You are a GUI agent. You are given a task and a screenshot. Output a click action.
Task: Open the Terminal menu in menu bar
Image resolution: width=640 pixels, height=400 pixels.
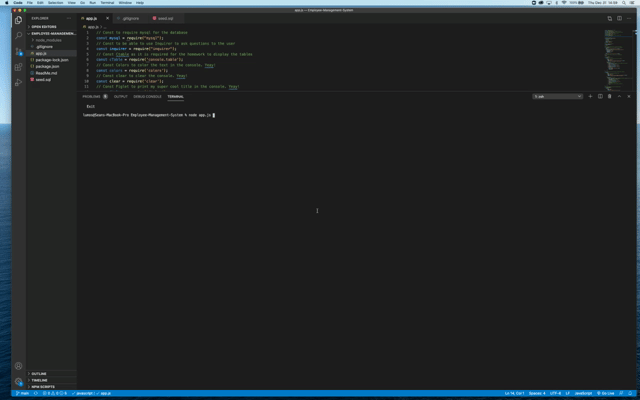point(107,2)
